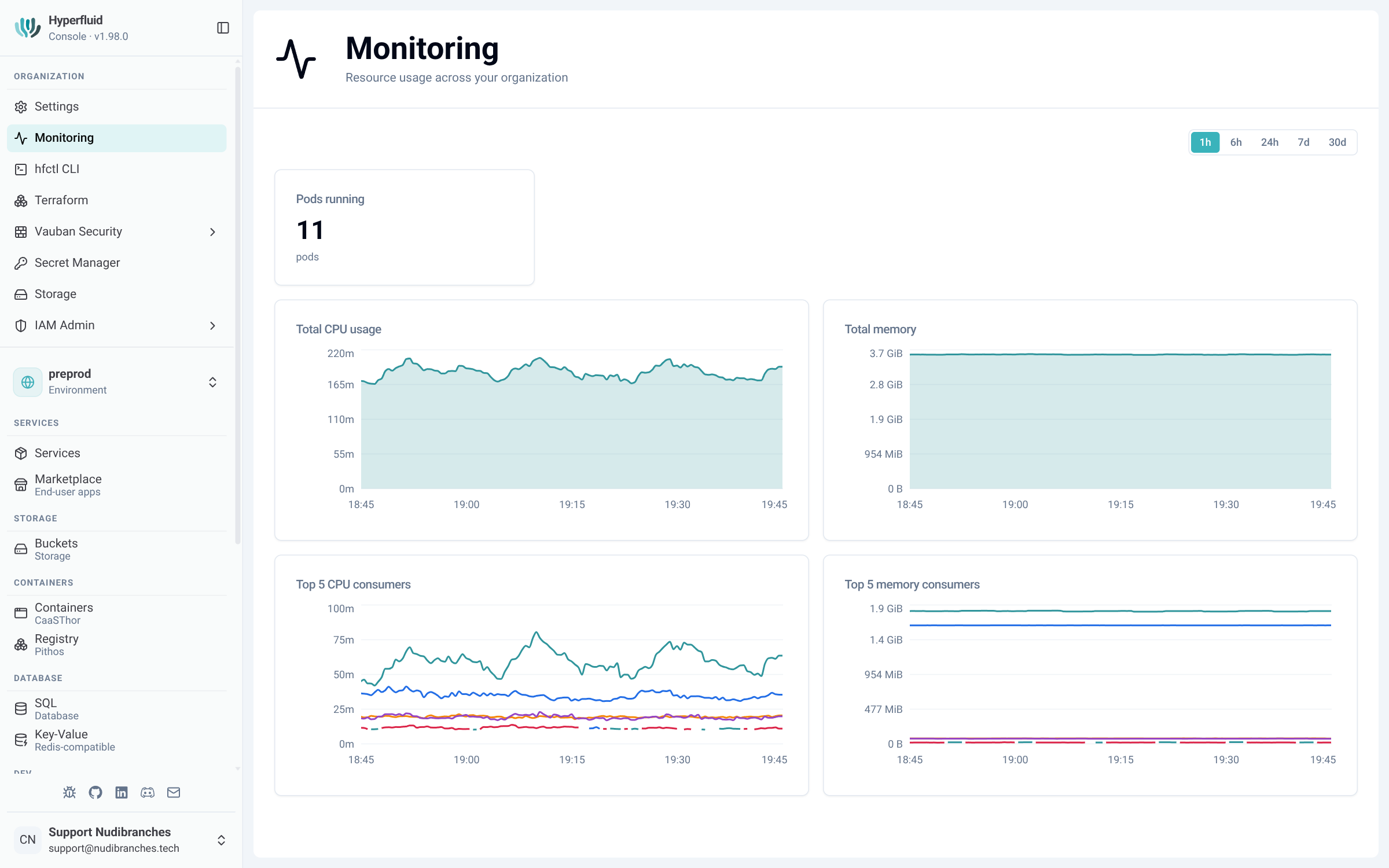The width and height of the screenshot is (1389, 868).
Task: Click the Terraform icon in sidebar
Action: [21, 200]
